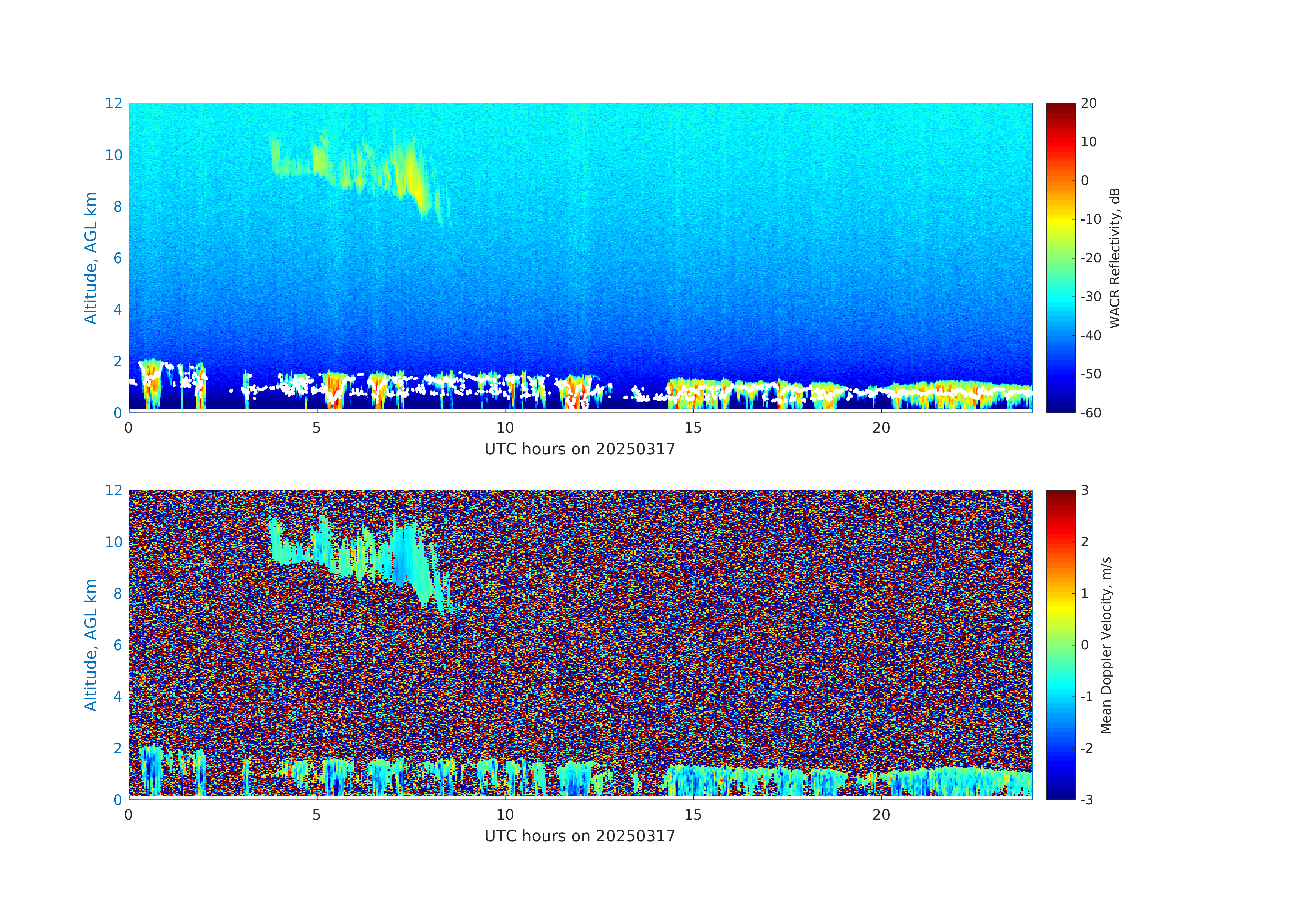Image resolution: width=1316 pixels, height=903 pixels.
Task: Click the WACR Reflectivity, dB label
Action: coord(1114,258)
